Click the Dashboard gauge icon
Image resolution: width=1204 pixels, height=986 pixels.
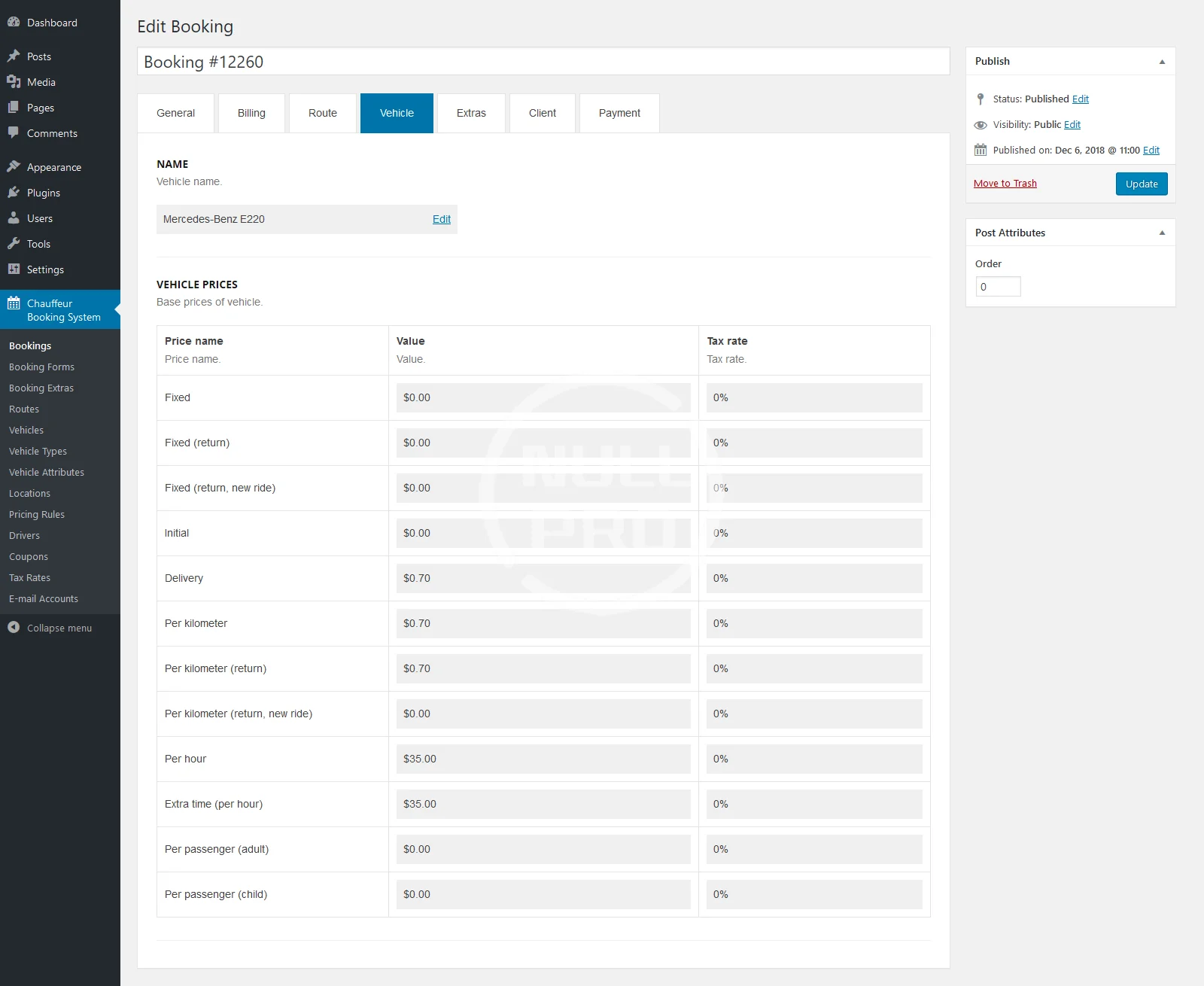click(x=14, y=23)
